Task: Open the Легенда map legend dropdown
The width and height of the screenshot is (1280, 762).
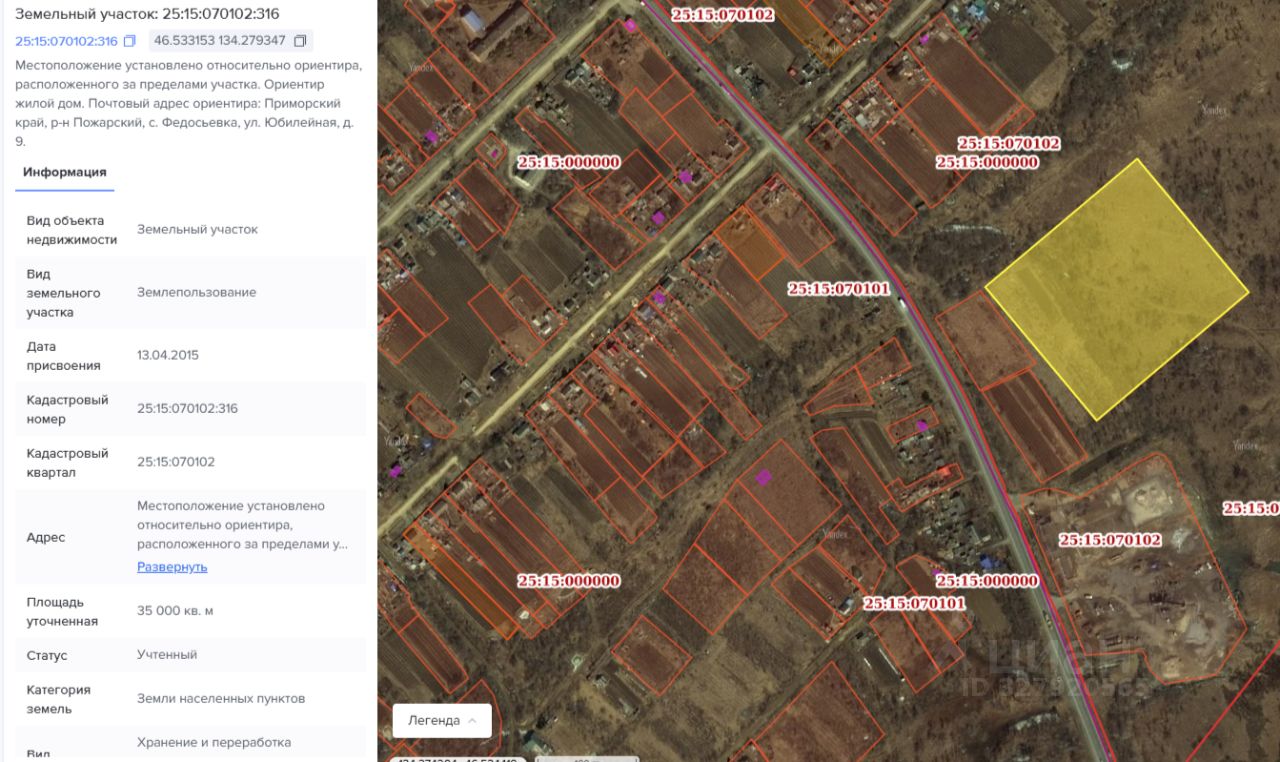Action: (442, 720)
